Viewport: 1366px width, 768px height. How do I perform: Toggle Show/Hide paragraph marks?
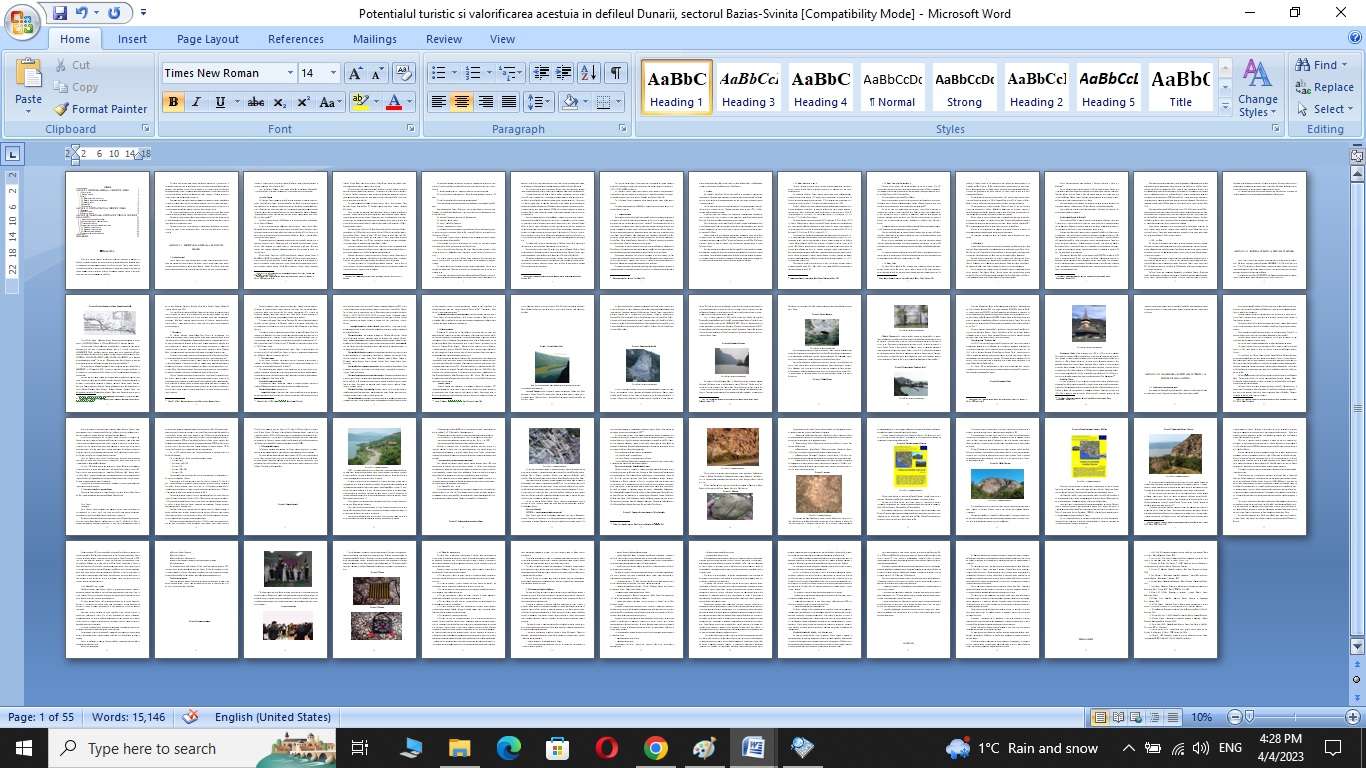click(616, 73)
